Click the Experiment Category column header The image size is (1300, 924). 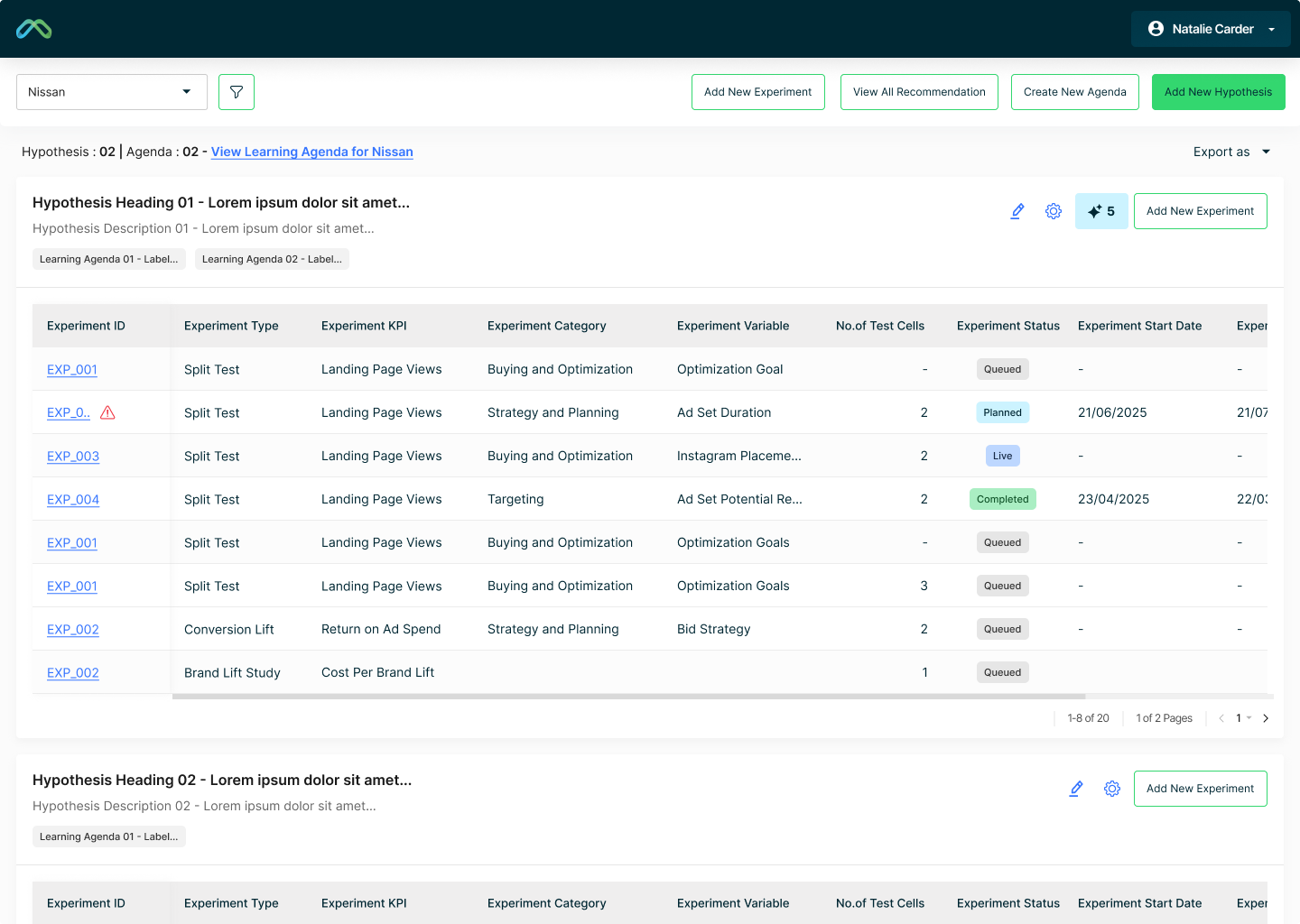click(546, 326)
